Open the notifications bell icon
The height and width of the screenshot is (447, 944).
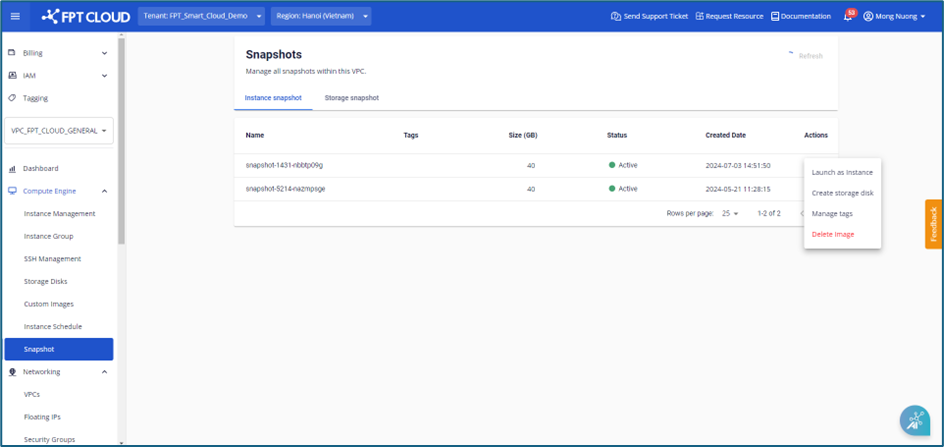(x=848, y=17)
